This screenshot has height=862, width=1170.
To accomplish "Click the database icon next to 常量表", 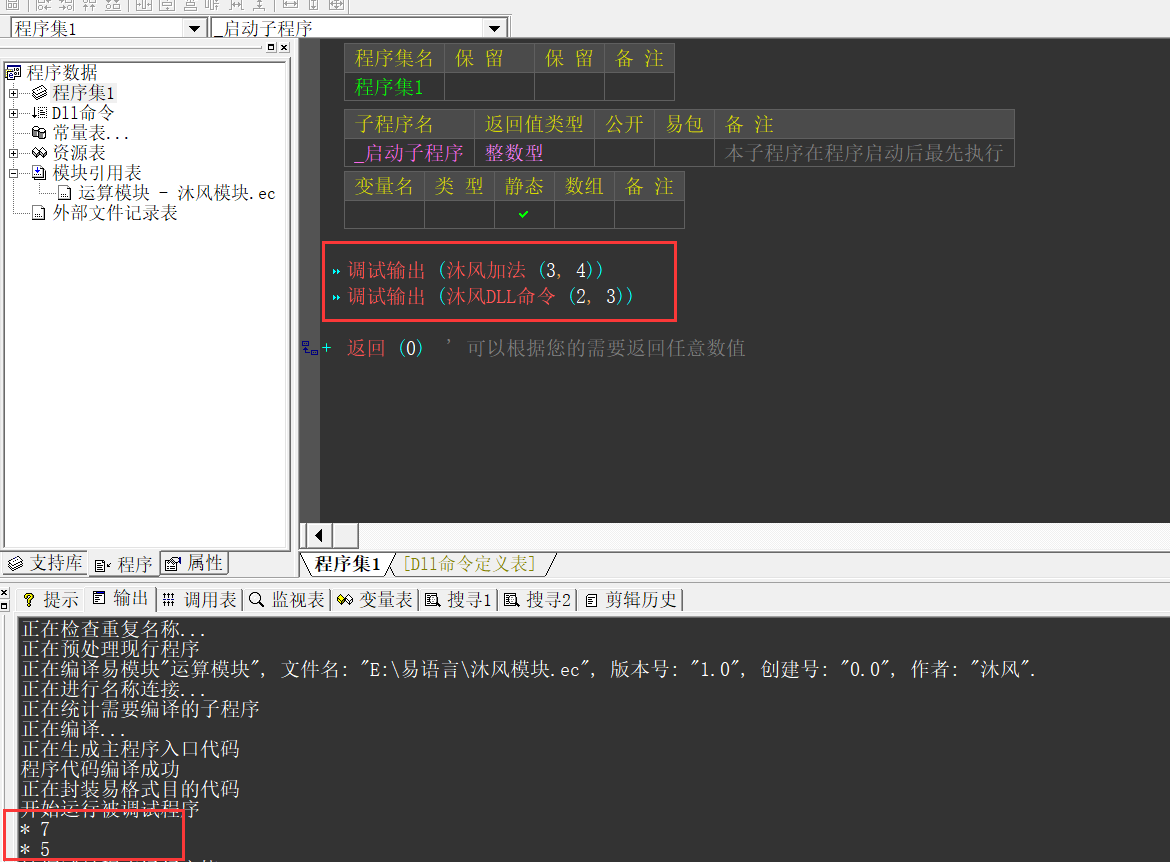I will coord(40,133).
